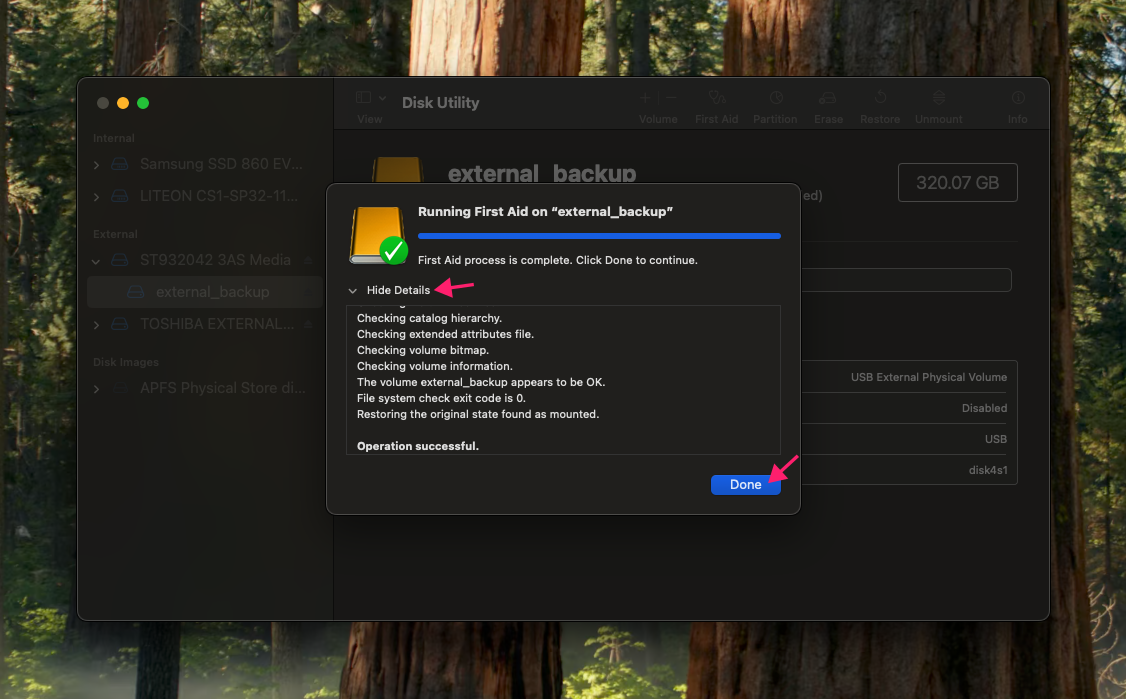Click "Checking volume information." log line
The width and height of the screenshot is (1126, 699).
coord(434,366)
